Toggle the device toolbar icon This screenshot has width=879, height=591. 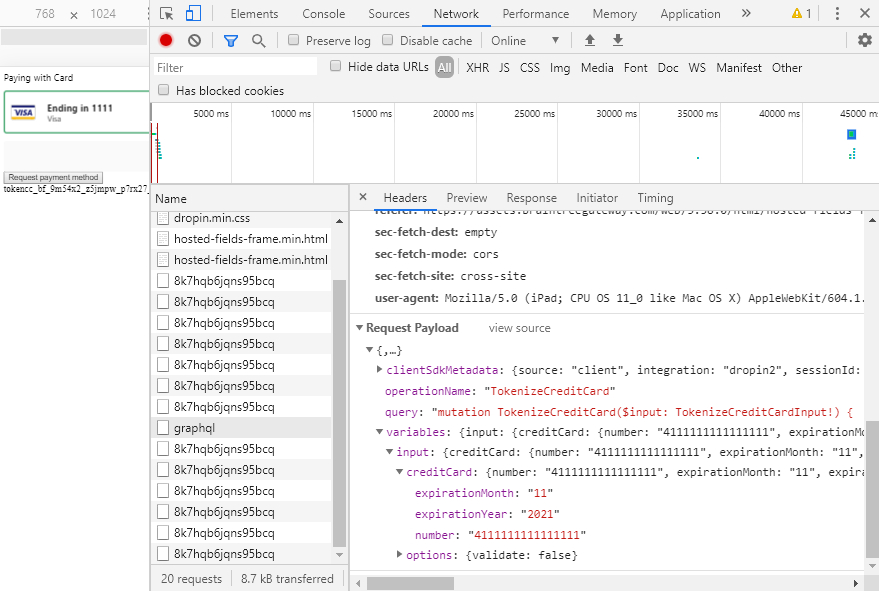(193, 14)
